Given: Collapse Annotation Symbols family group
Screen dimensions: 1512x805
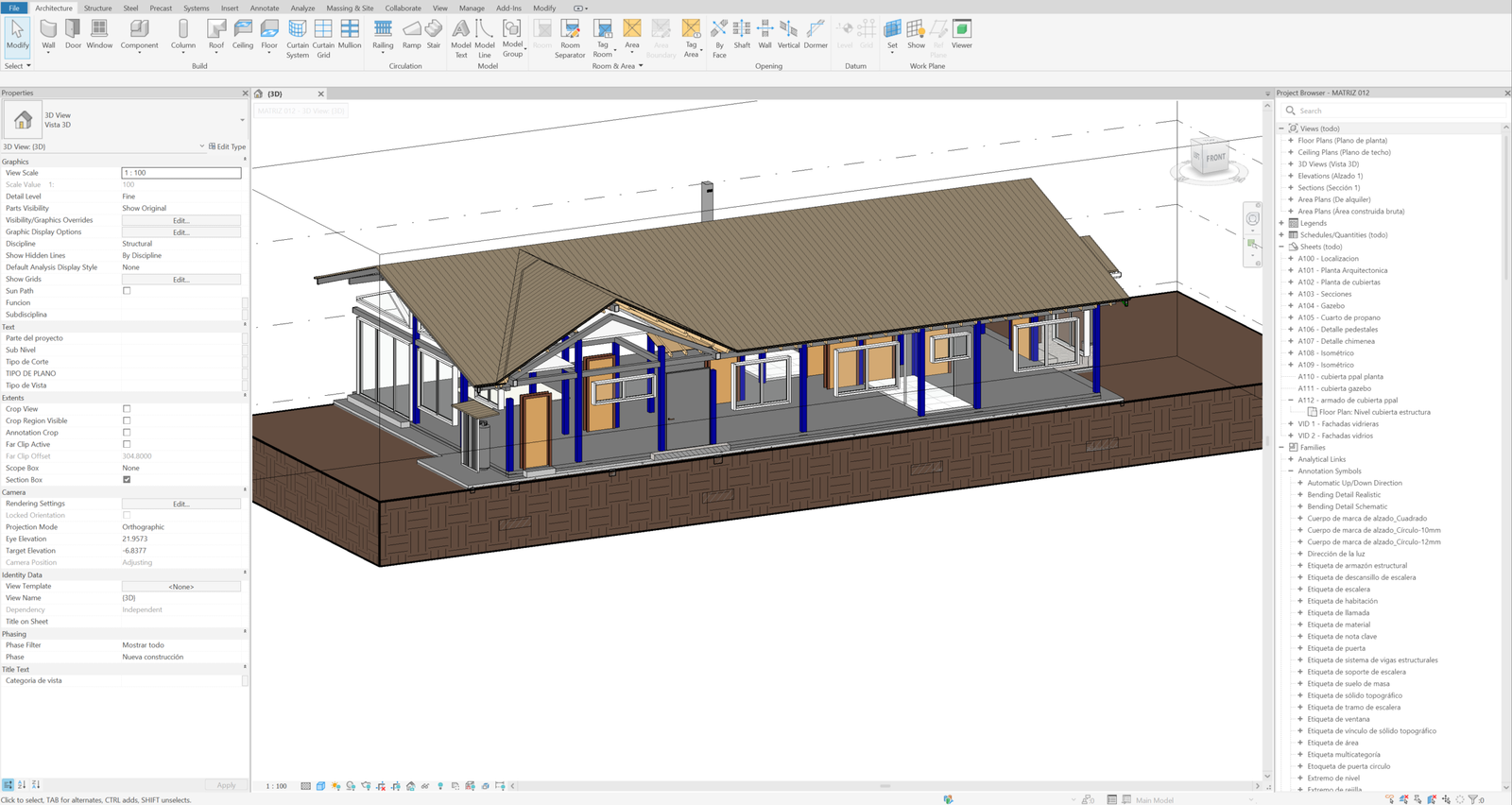Looking at the screenshot, I should click(1291, 471).
